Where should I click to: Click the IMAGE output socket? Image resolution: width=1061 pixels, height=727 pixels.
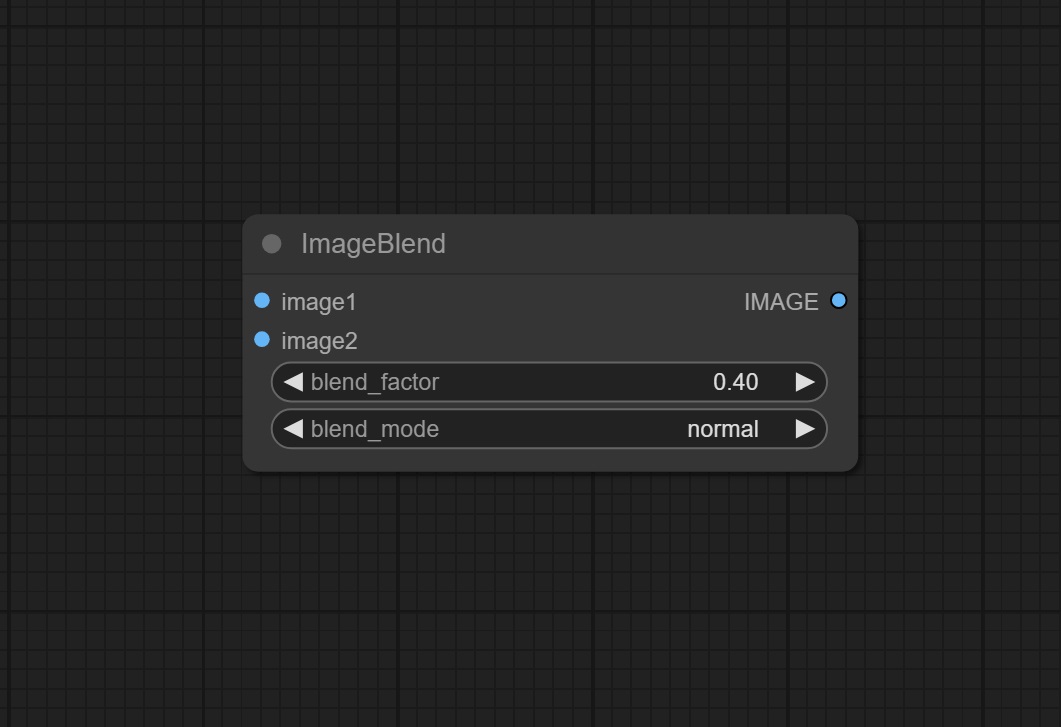tap(838, 301)
